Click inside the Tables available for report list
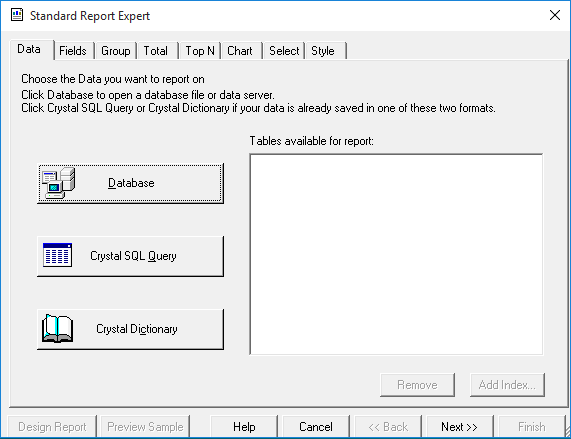The width and height of the screenshot is (571, 439). pos(396,254)
